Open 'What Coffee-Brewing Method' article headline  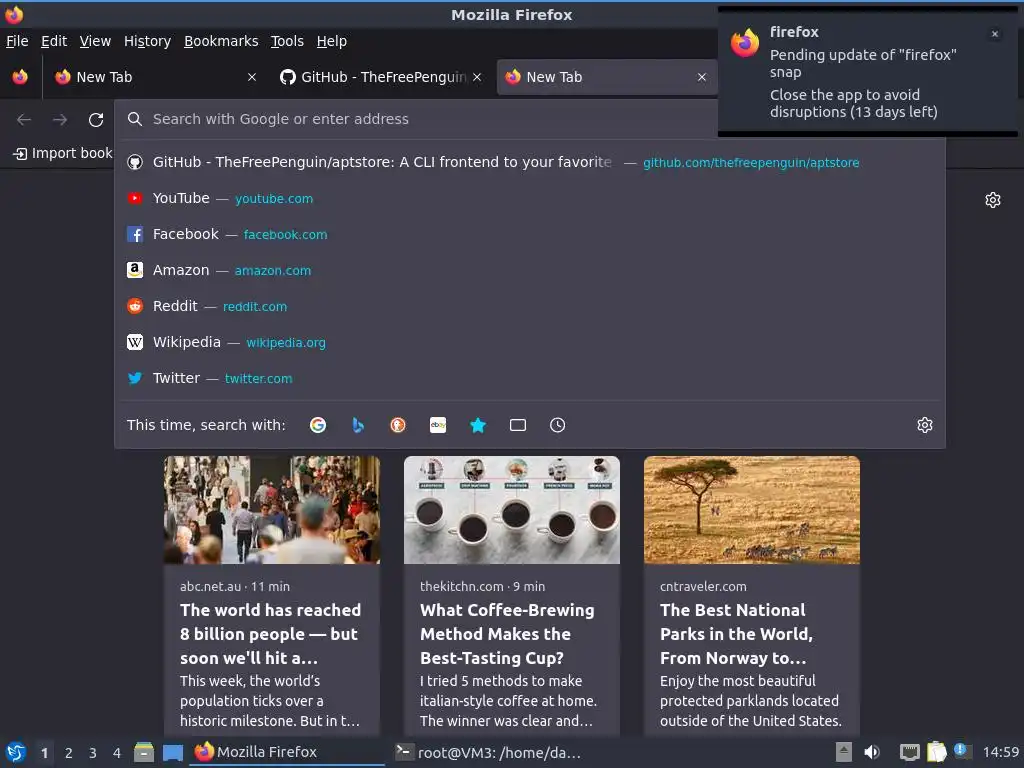click(x=507, y=634)
